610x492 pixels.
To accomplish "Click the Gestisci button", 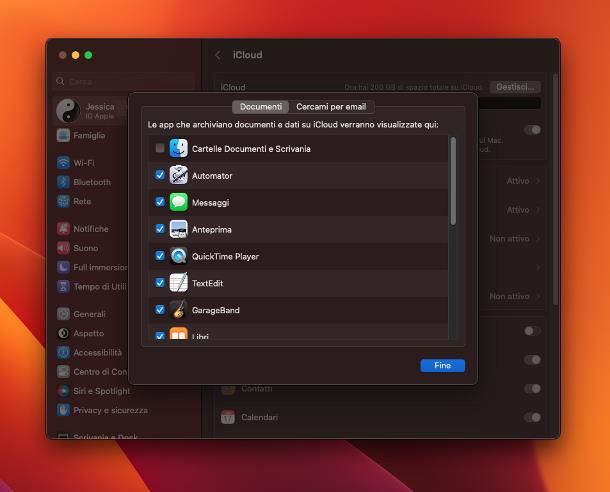I will coord(515,87).
